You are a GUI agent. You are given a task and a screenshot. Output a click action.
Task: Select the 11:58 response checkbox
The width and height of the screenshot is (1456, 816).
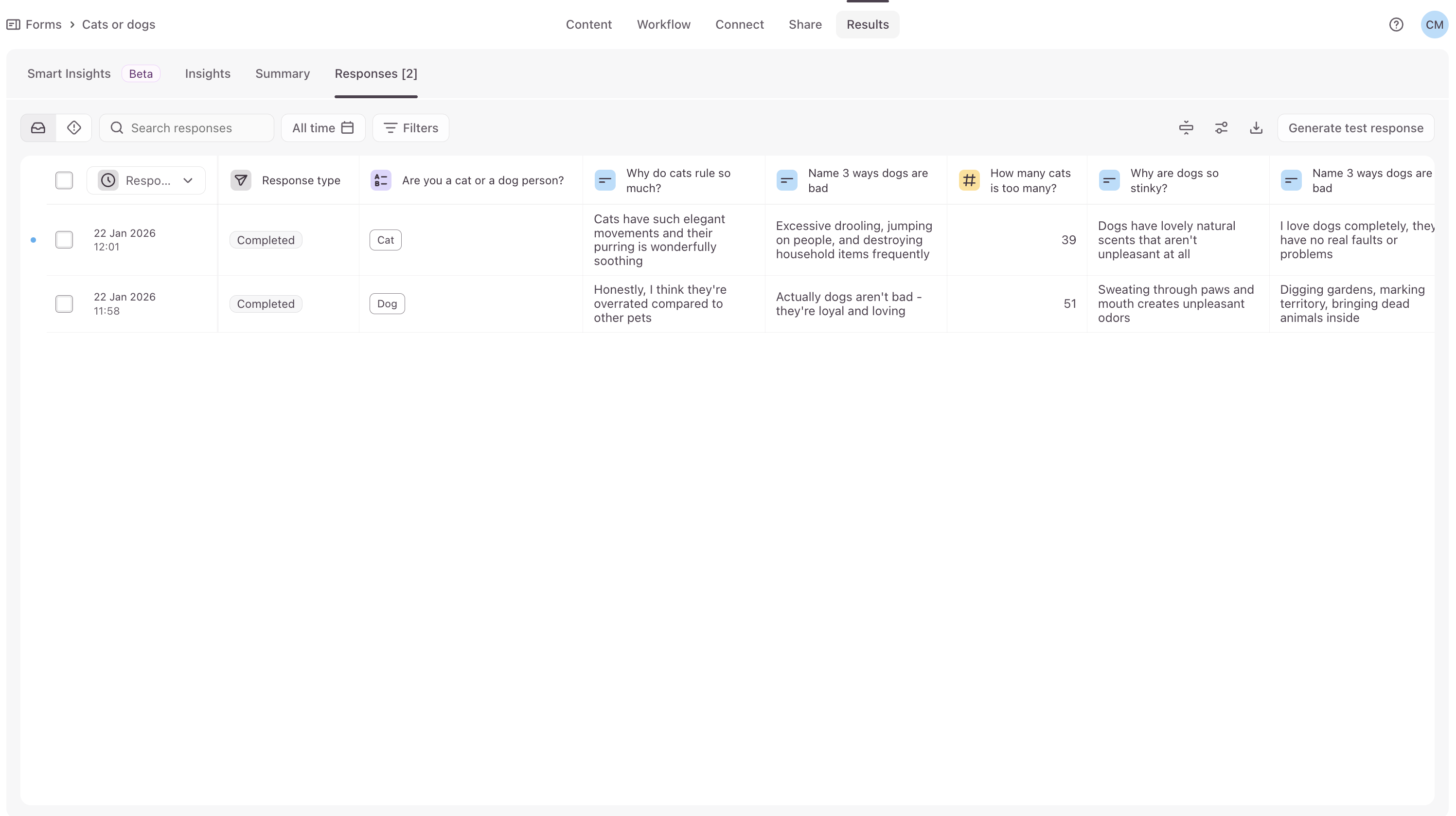(64, 303)
